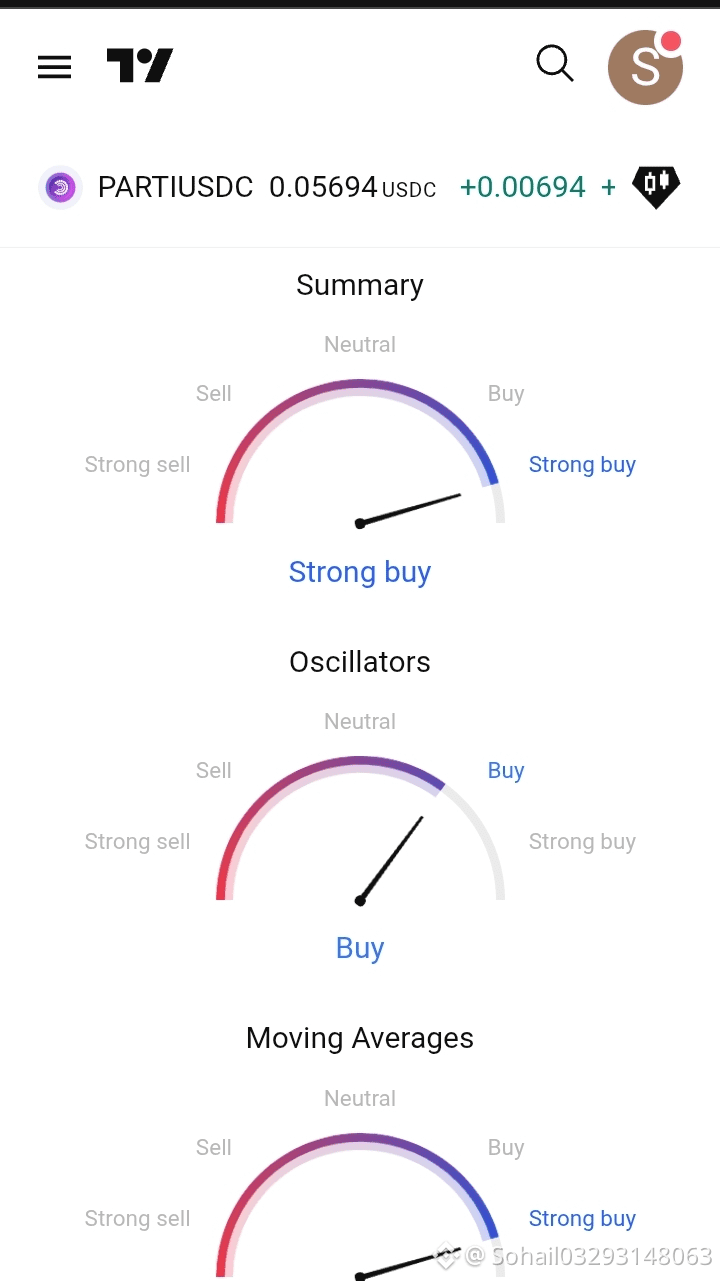Viewport: 720px width, 1281px height.
Task: Select the Summary section heading
Action: [360, 285]
